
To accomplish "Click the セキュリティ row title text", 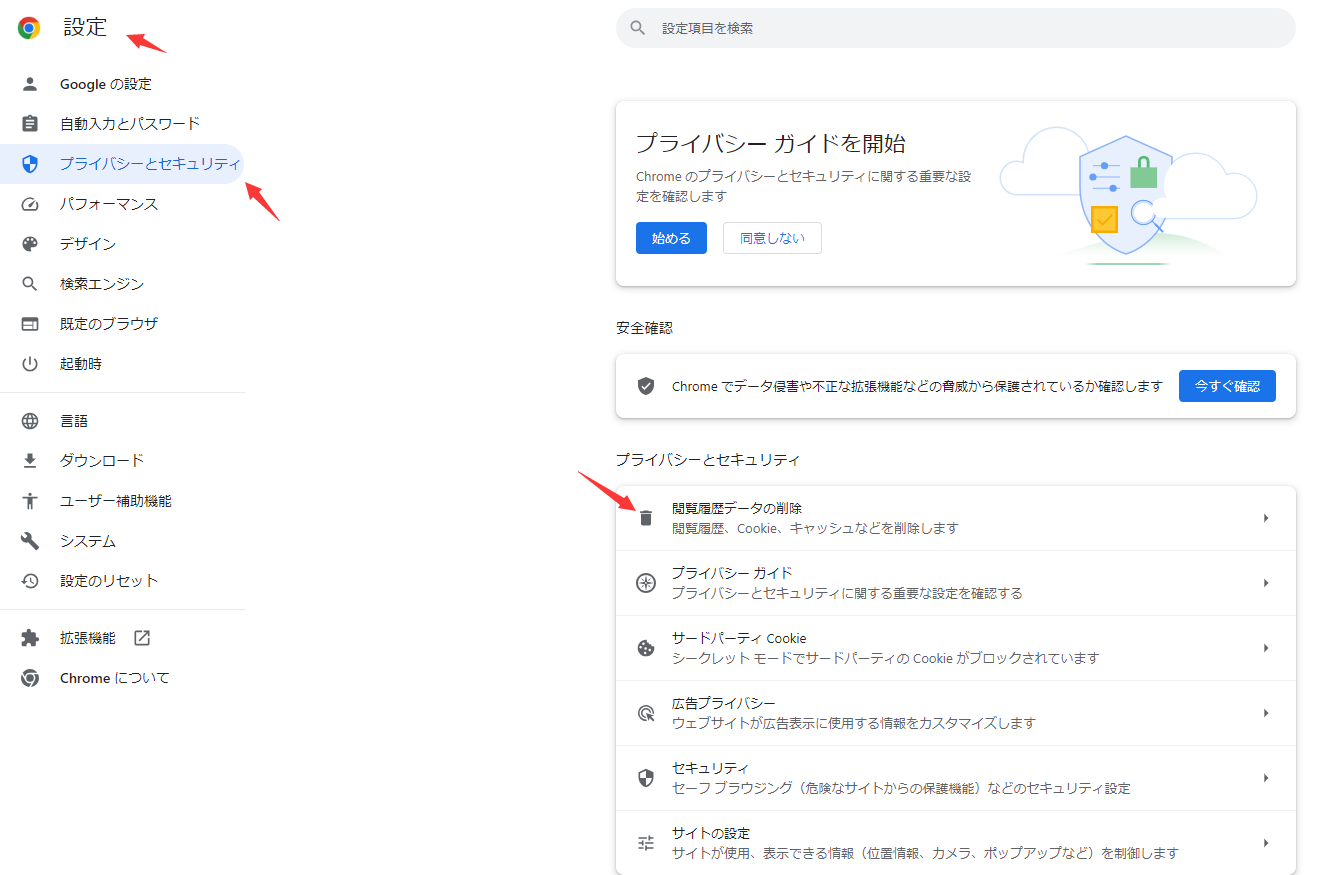I will [711, 768].
